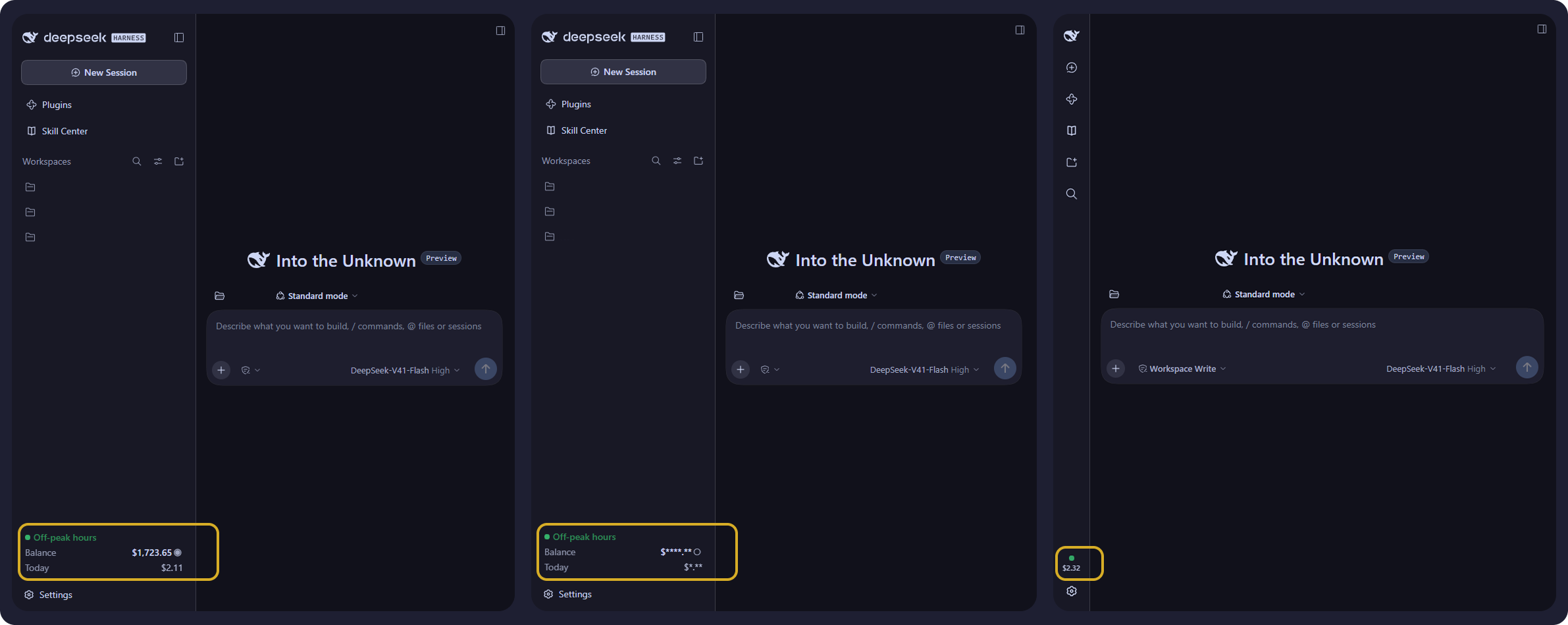The width and height of the screenshot is (1568, 625).
Task: Click the Preview badge in the right window
Action: tap(1409, 257)
